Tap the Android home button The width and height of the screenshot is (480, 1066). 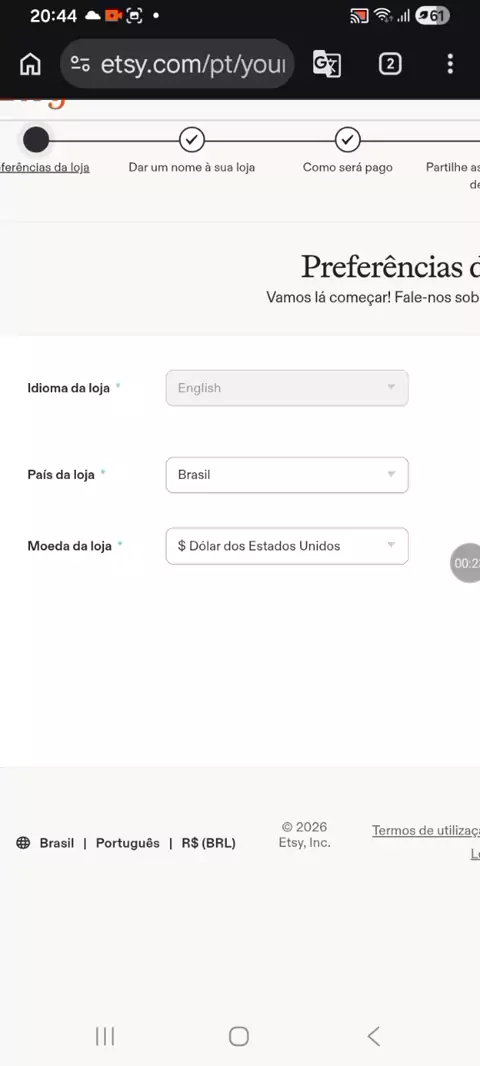239,1036
